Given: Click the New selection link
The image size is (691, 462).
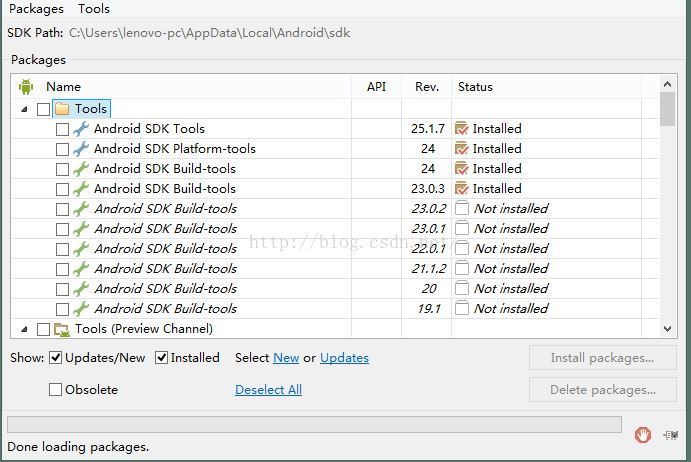Looking at the screenshot, I should click(x=286, y=358).
